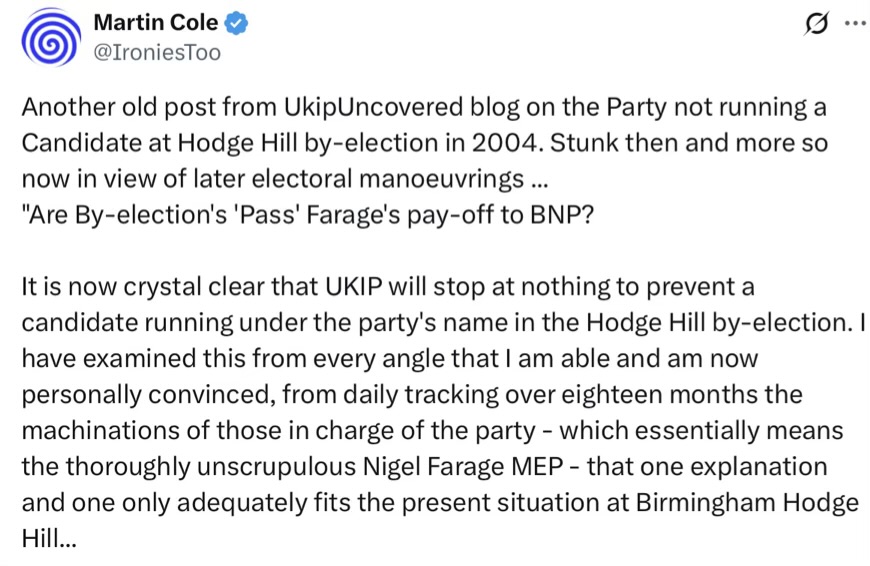Click the quoted headline about Farage's pay-off
The image size is (870, 566).
[307, 215]
